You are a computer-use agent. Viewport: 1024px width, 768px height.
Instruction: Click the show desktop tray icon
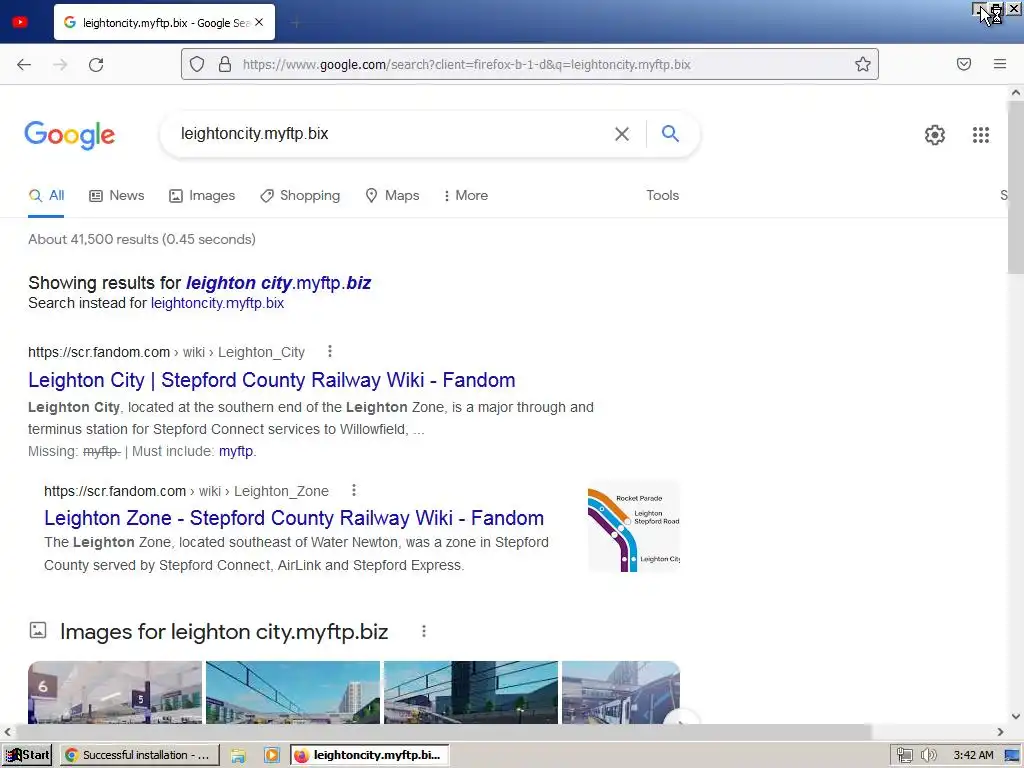(x=1012, y=756)
